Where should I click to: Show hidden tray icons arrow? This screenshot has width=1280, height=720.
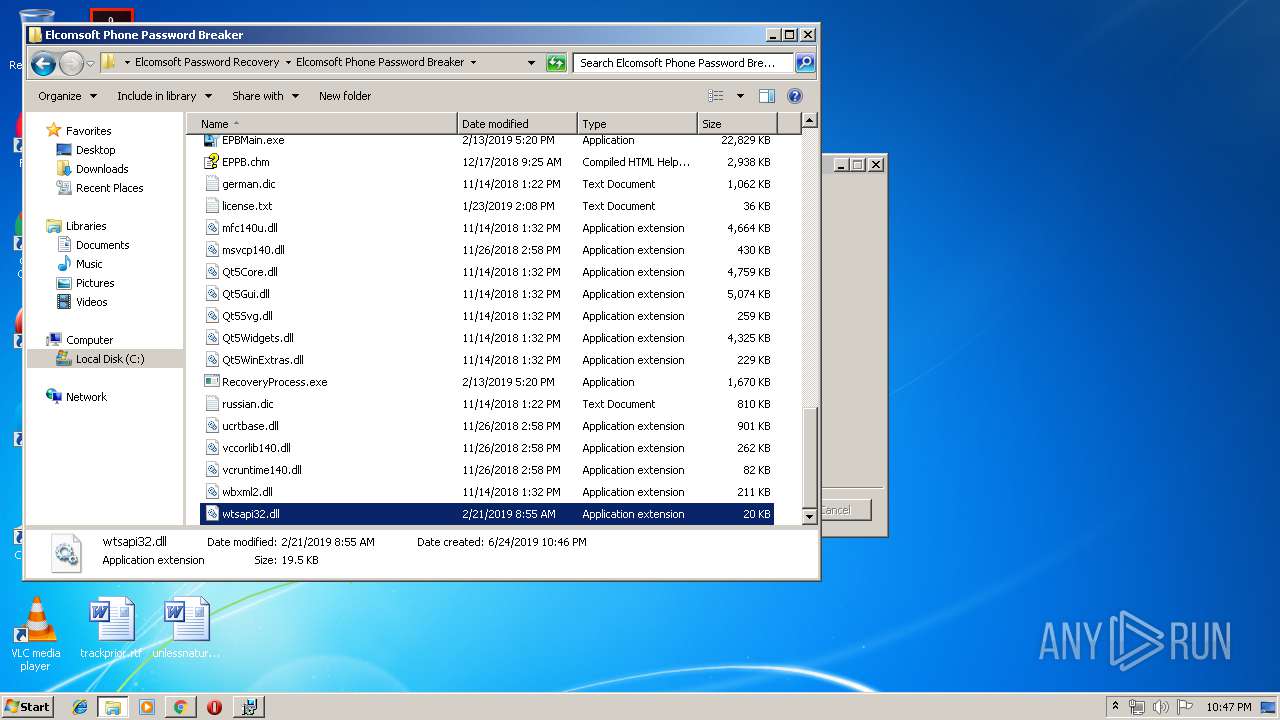pyautogui.click(x=1116, y=707)
